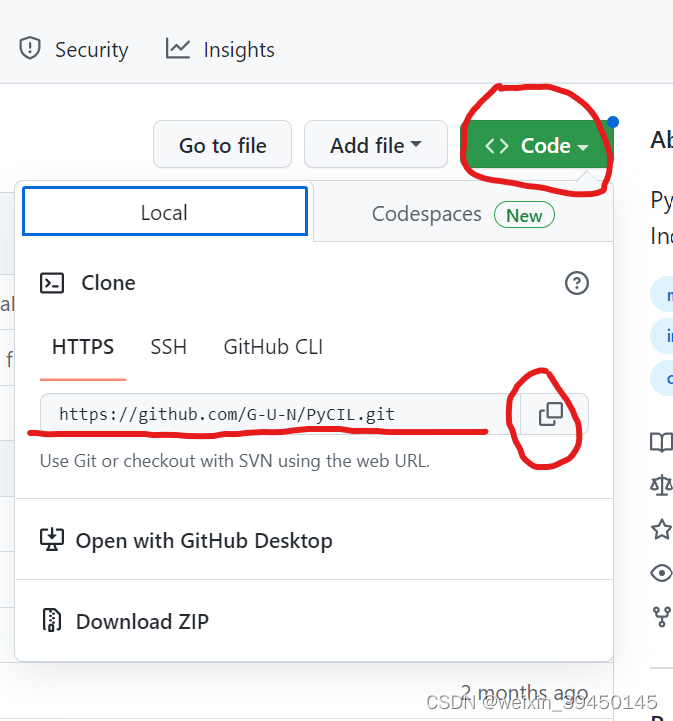Copy the clone URL to clipboard
The height and width of the screenshot is (721, 673).
click(x=554, y=414)
